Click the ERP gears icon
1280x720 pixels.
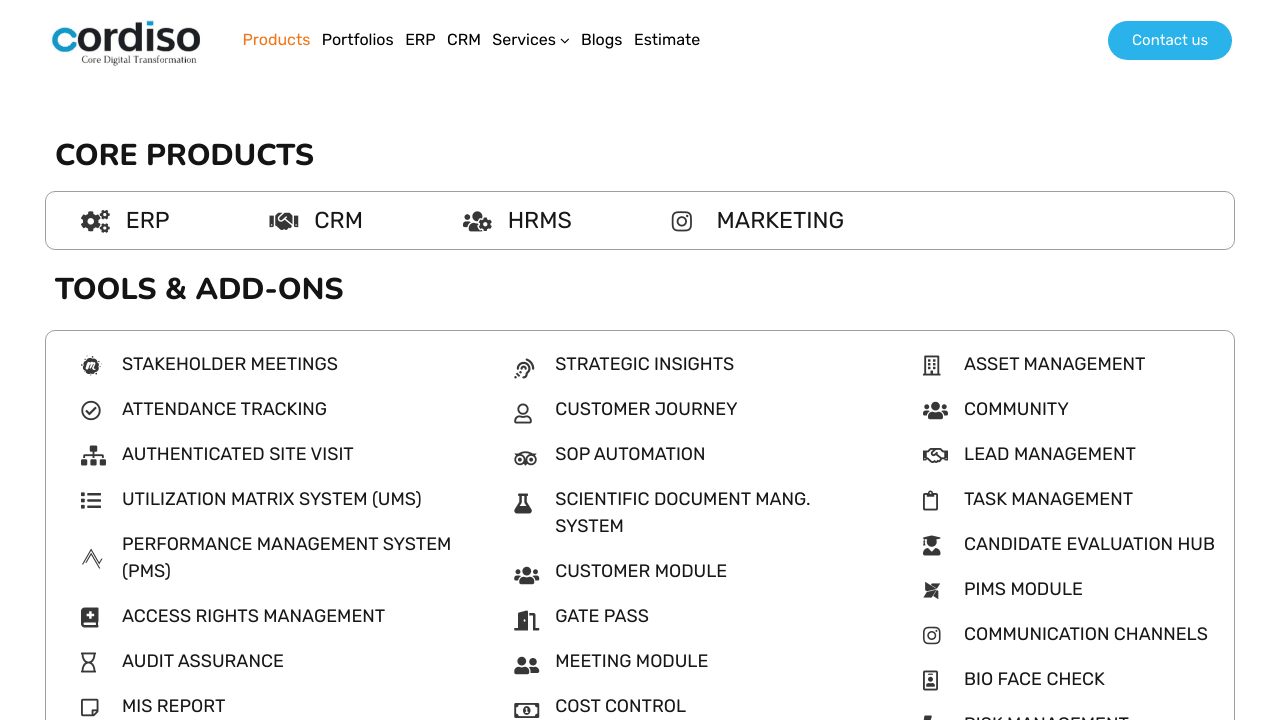pos(95,221)
